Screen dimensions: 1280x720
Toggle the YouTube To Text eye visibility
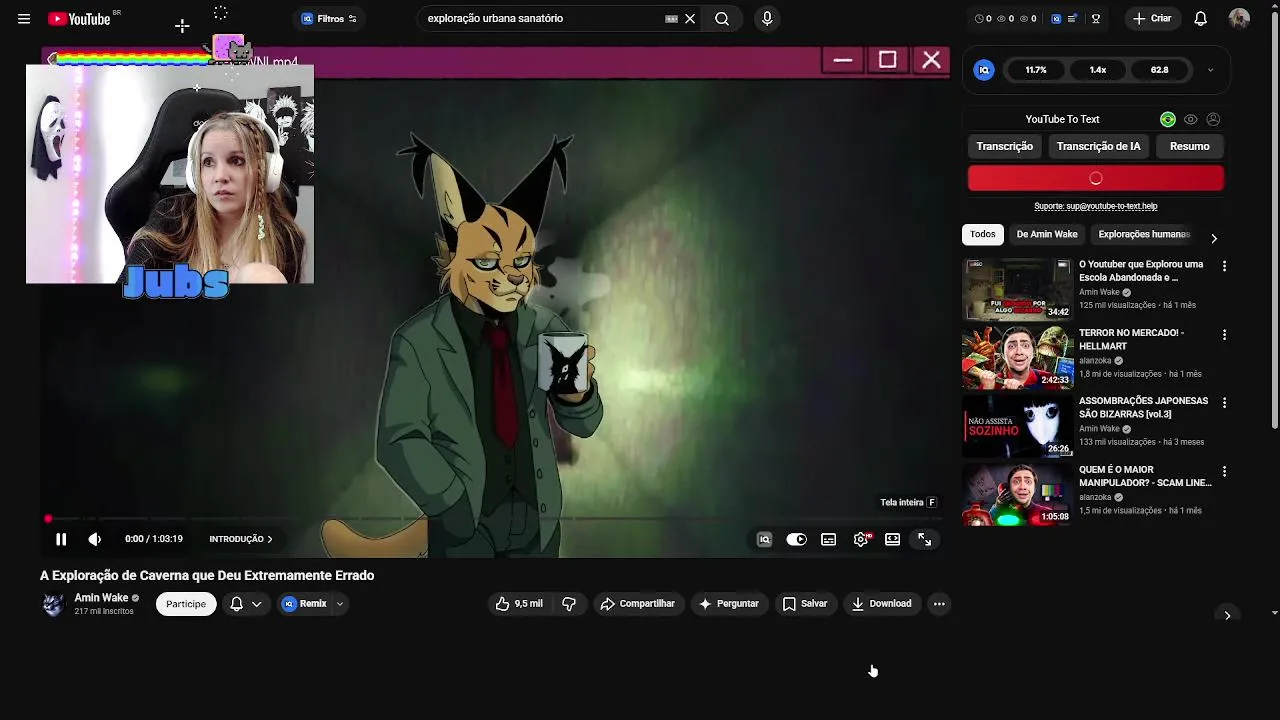pos(1190,119)
